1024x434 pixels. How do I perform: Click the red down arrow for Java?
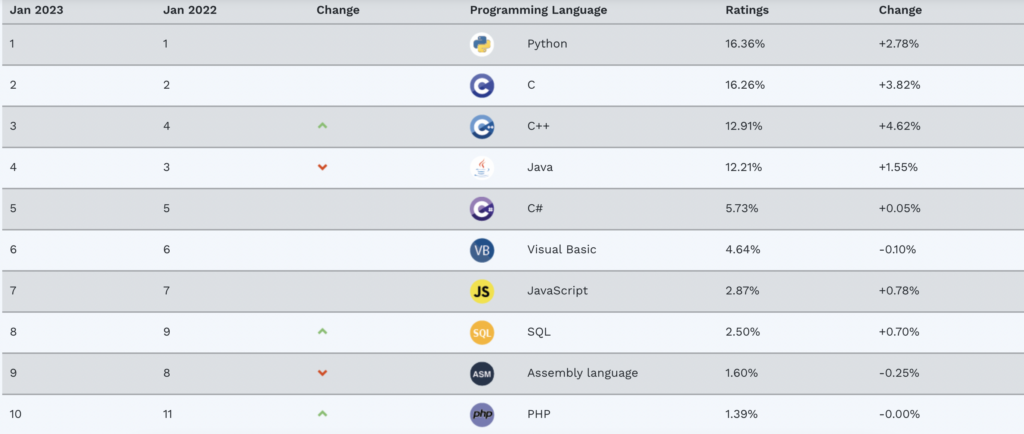point(322,167)
